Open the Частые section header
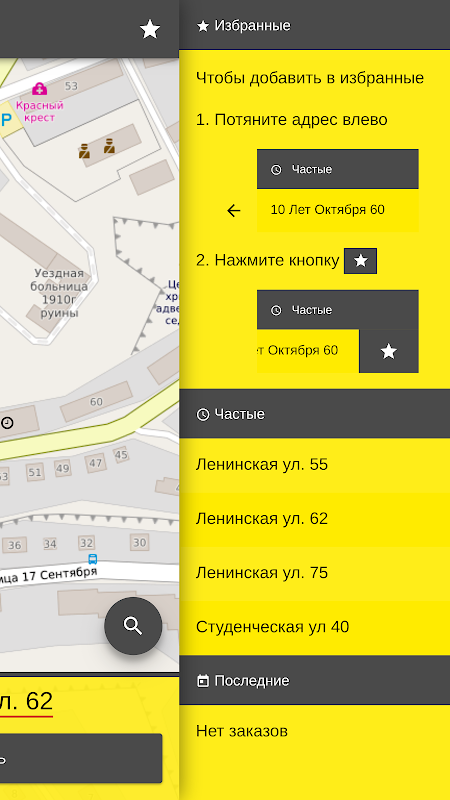450x800 pixels. click(315, 414)
